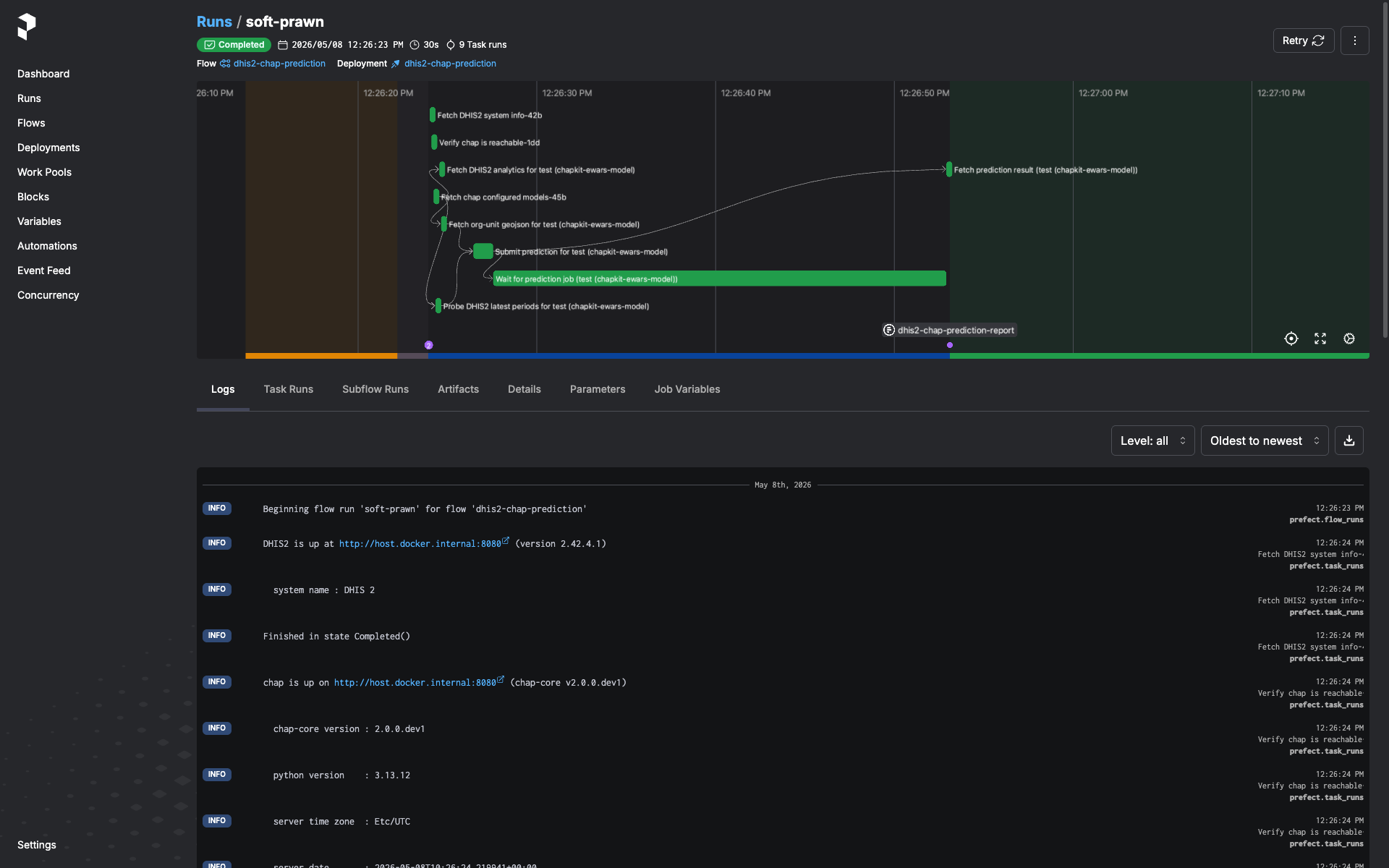Image resolution: width=1389 pixels, height=868 pixels.
Task: Click the fullscreen graph icon
Action: pyautogui.click(x=1320, y=339)
